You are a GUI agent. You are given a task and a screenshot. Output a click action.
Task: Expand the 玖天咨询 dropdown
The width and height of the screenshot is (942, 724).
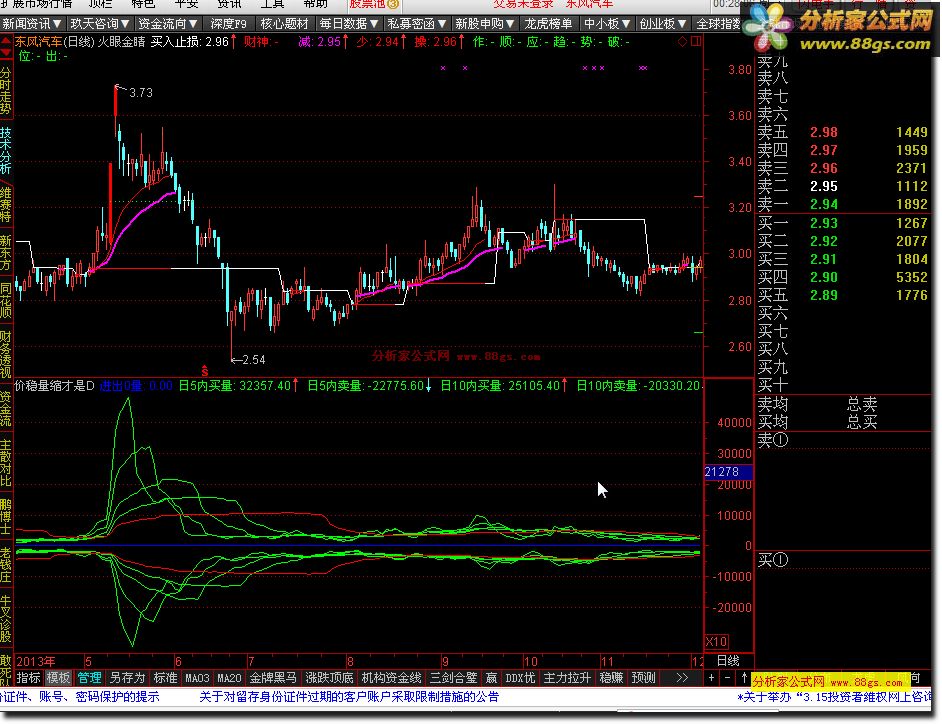click(x=100, y=23)
